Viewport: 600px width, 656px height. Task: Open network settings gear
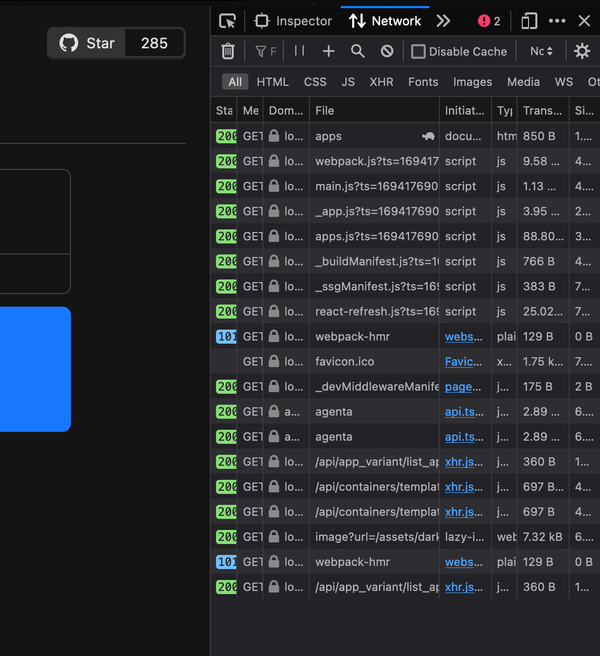pyautogui.click(x=582, y=51)
